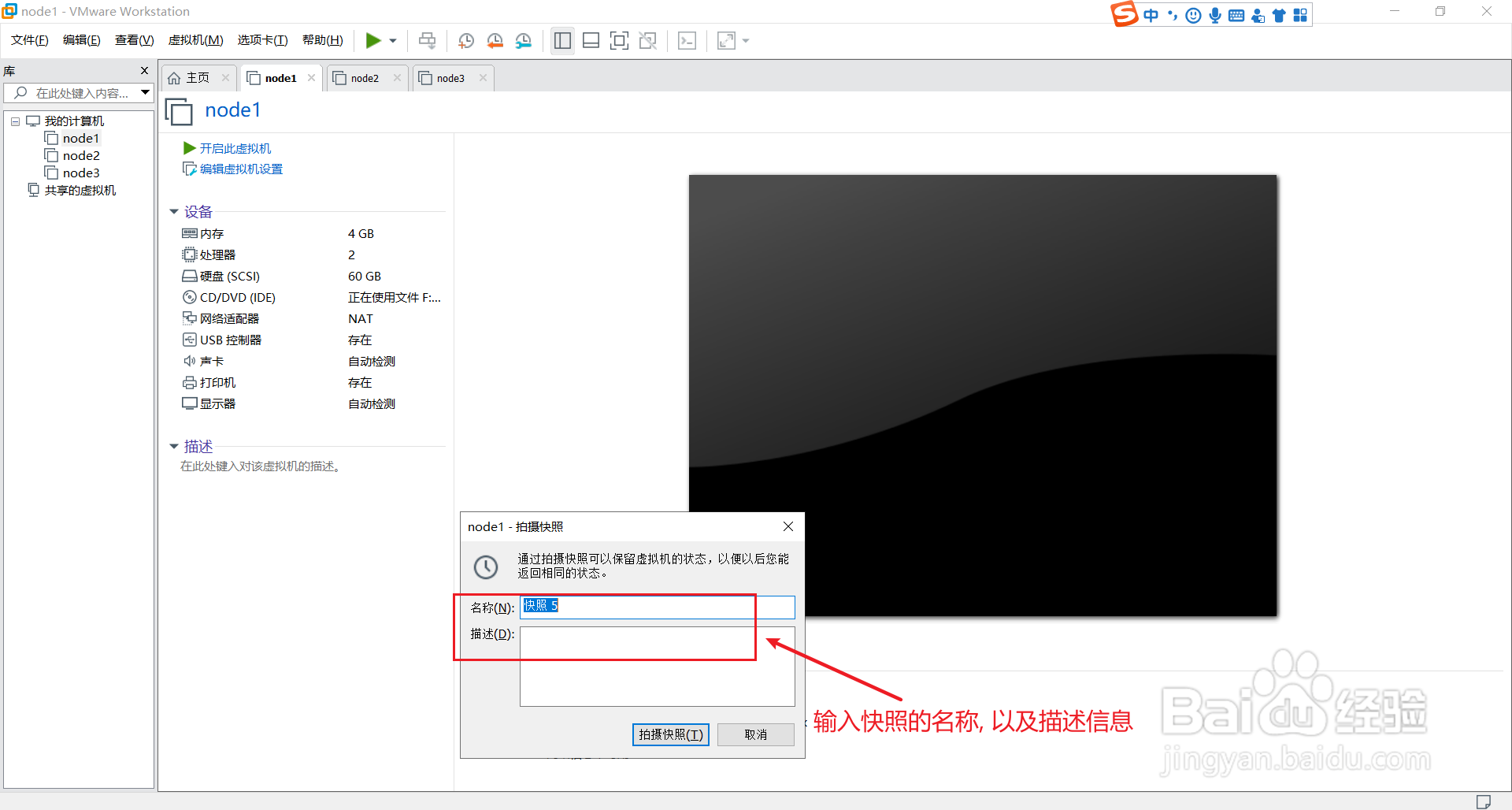
Task: Click the revert to snapshot icon
Action: (x=495, y=41)
